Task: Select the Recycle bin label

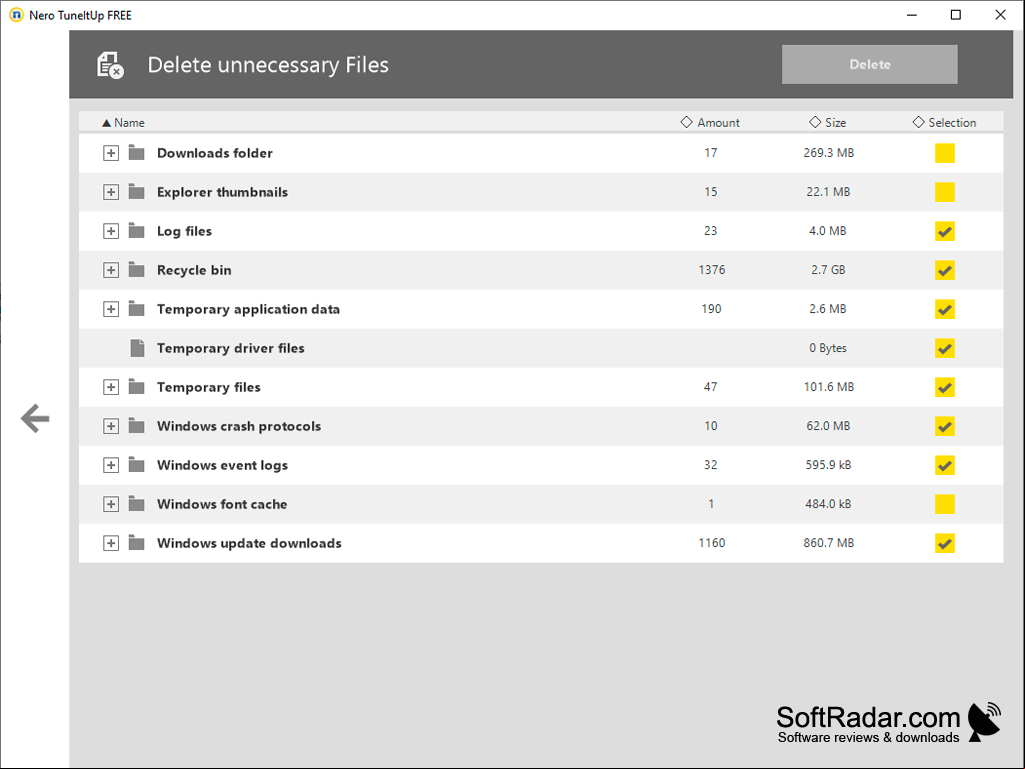Action: click(194, 270)
